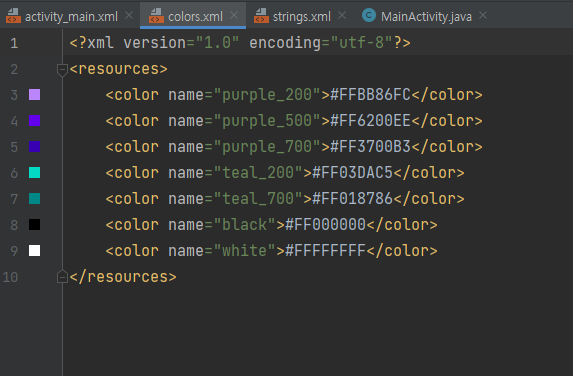Click the "purple_500" name attribute
Viewport: 573px width, 376px height.
click(x=267, y=121)
